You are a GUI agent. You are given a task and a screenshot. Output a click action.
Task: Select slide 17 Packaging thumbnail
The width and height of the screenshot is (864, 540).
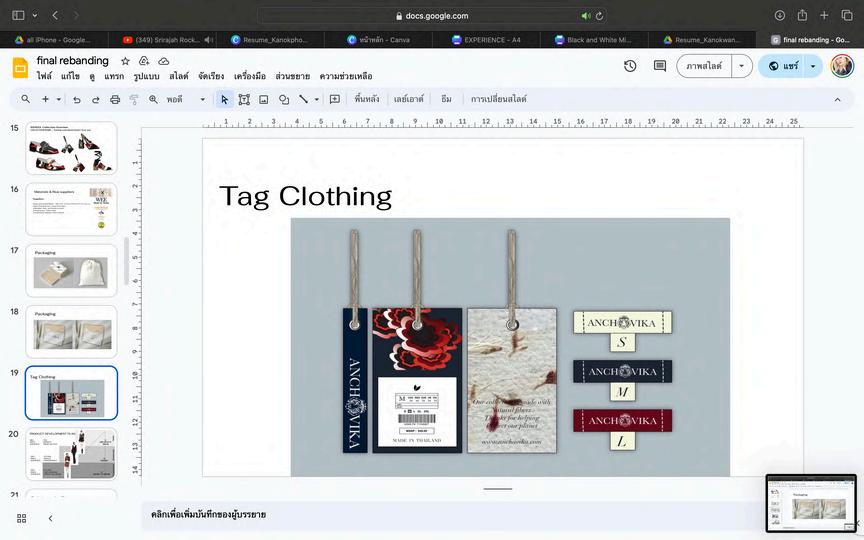71,270
